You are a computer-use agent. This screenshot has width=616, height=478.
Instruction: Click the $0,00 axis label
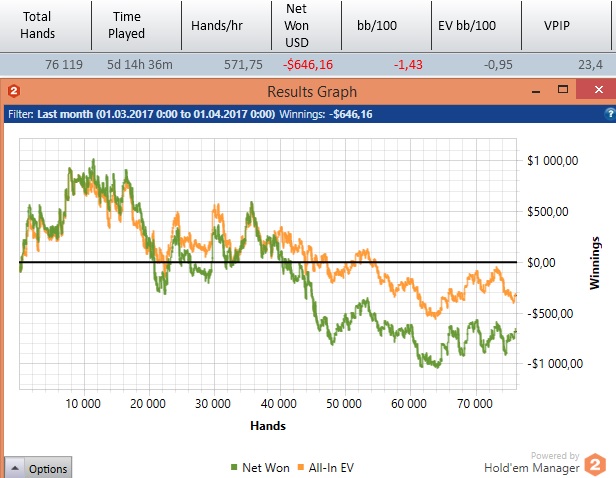(541, 262)
